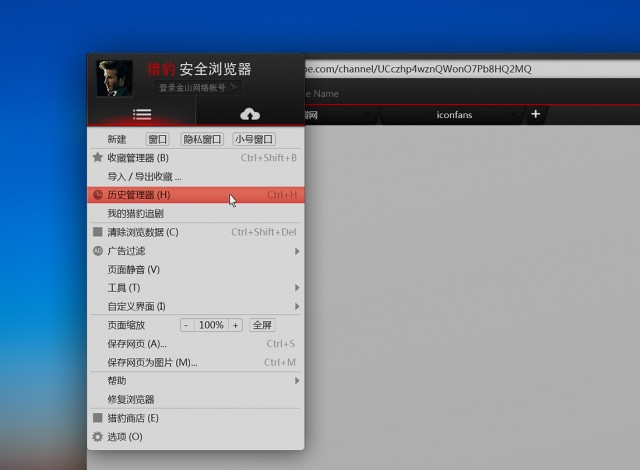The width and height of the screenshot is (640, 470).
Task: Click the 广告过滤 menu label
Action: point(126,251)
